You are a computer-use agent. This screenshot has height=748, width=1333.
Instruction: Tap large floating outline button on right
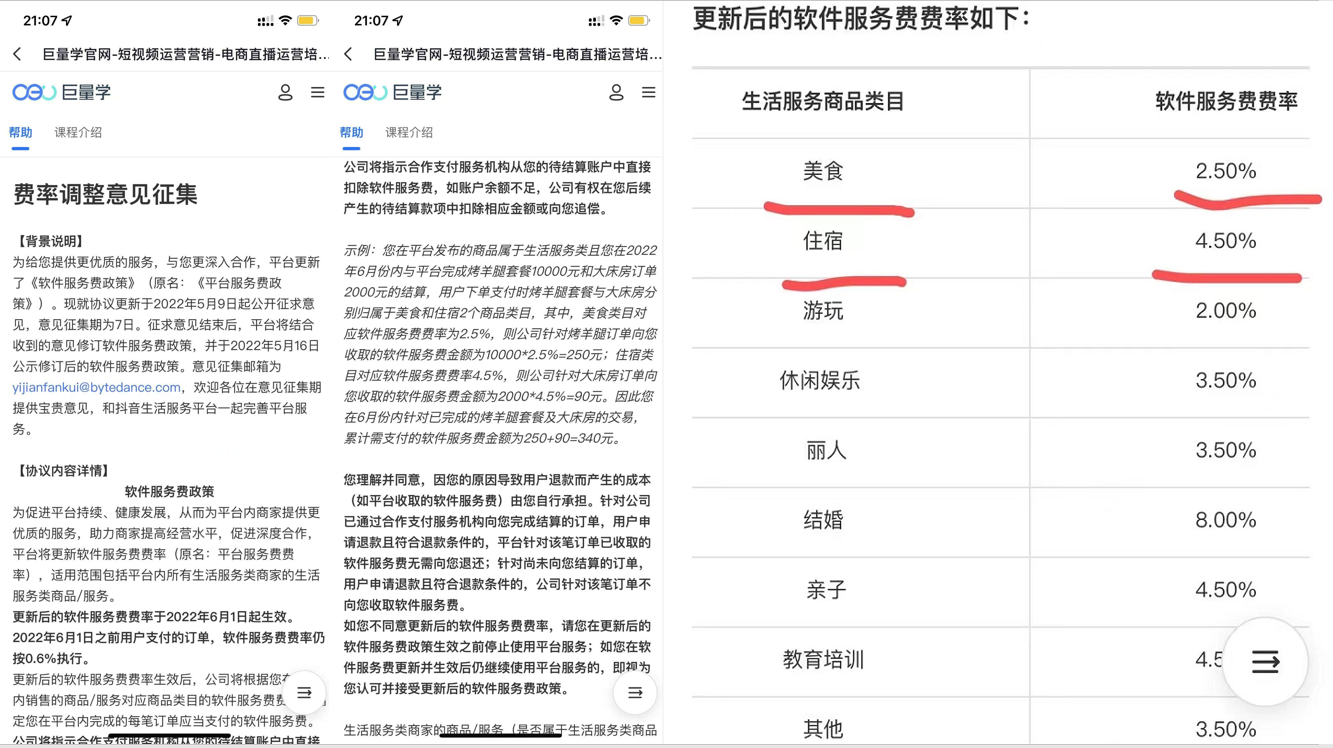pos(1265,661)
